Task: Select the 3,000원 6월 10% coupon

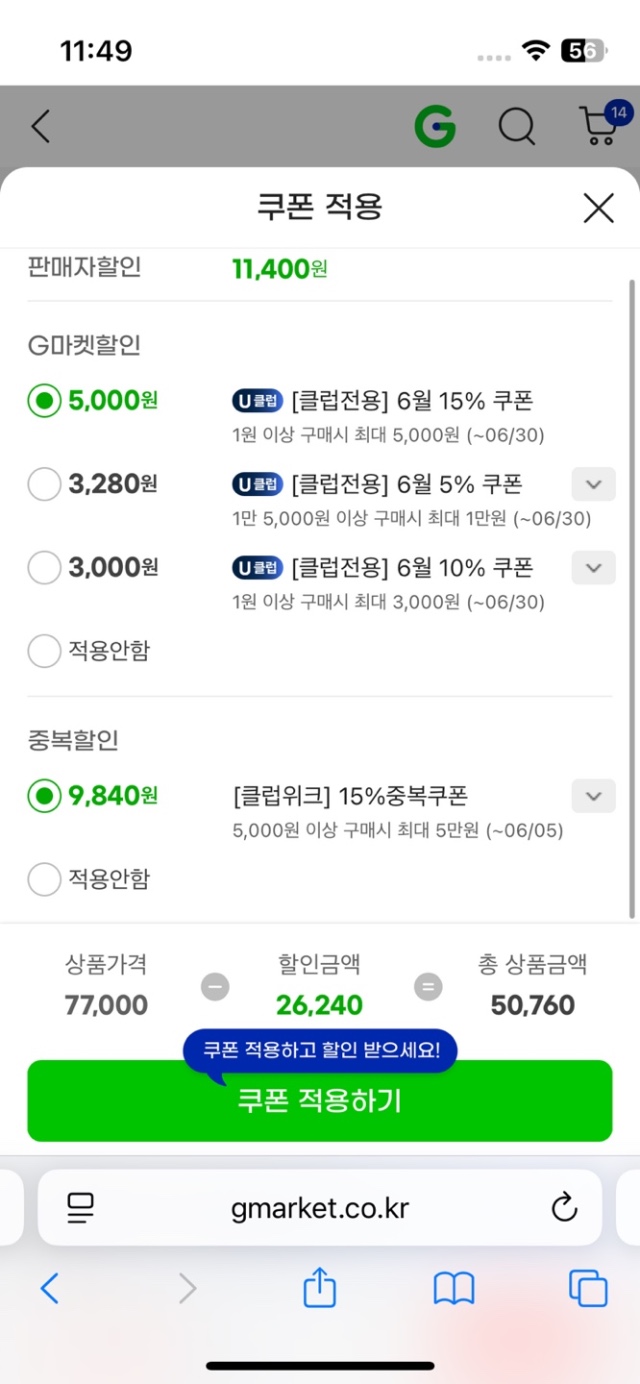Action: coord(44,568)
